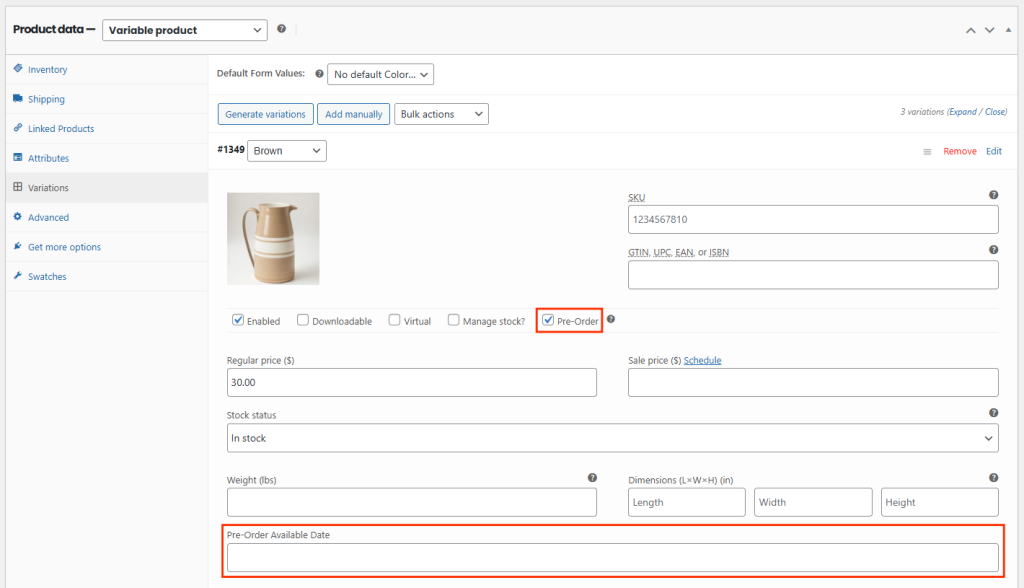The height and width of the screenshot is (588, 1024).
Task: Uncheck the Enabled checkbox
Action: [238, 320]
